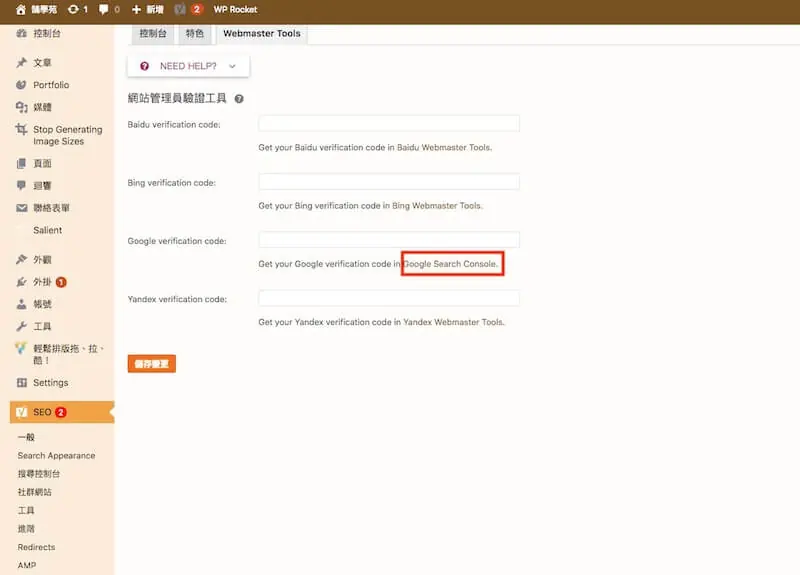Focus the Baidu verification code field
The image size is (800, 575).
[x=389, y=123]
